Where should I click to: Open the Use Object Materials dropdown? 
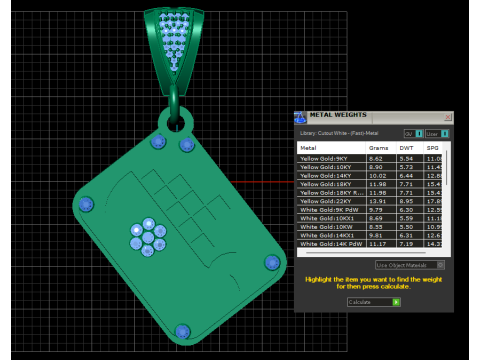tap(410, 265)
